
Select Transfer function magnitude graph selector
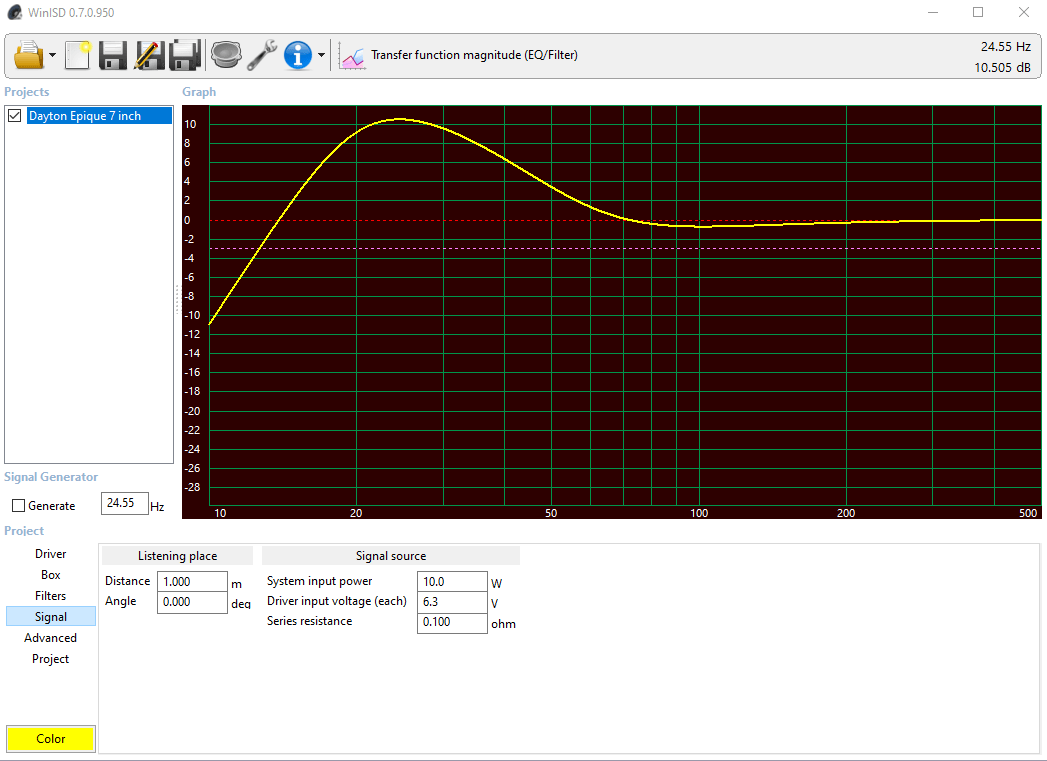(474, 55)
